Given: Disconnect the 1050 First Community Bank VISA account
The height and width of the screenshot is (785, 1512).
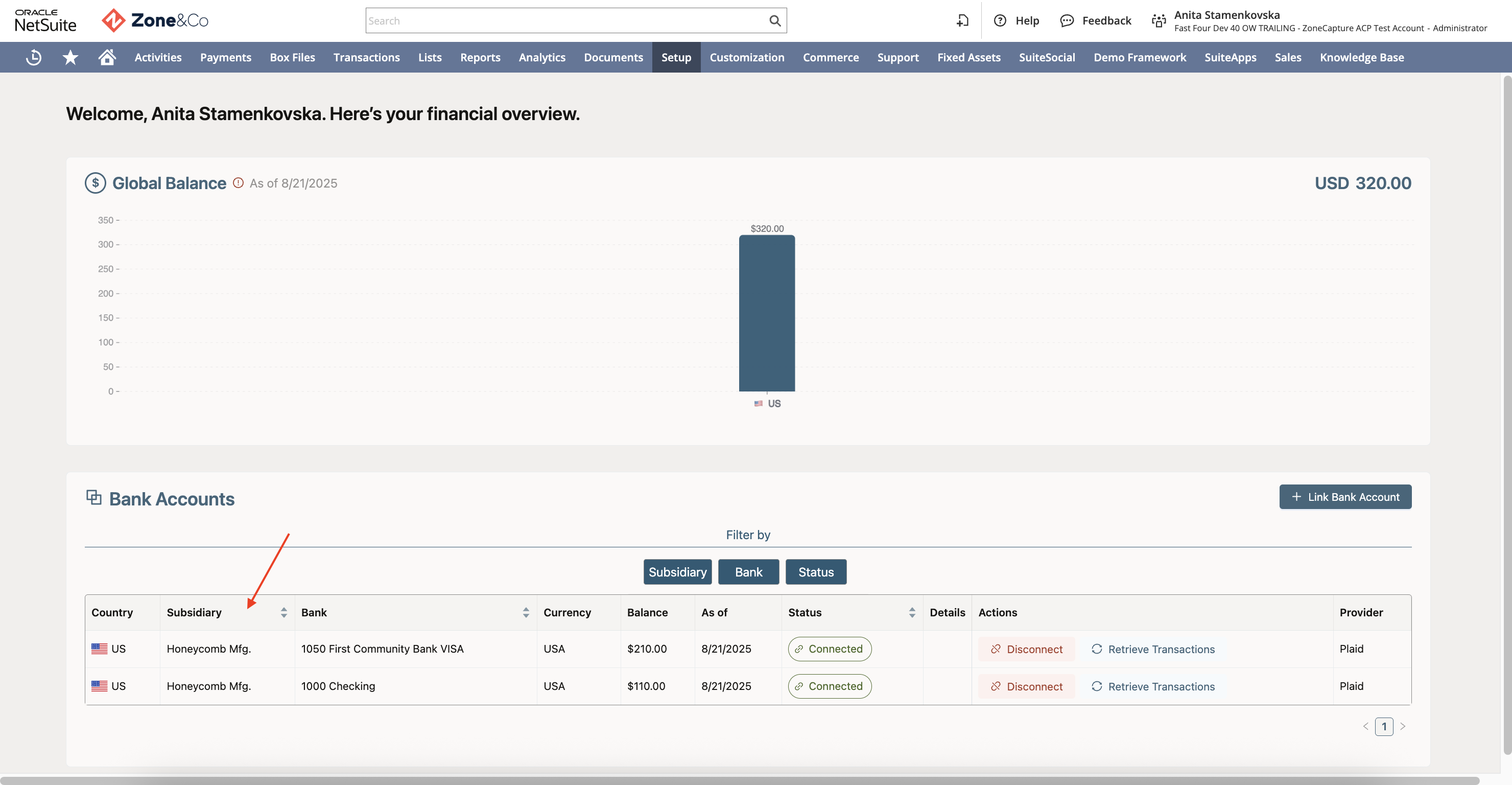Looking at the screenshot, I should pos(1027,649).
